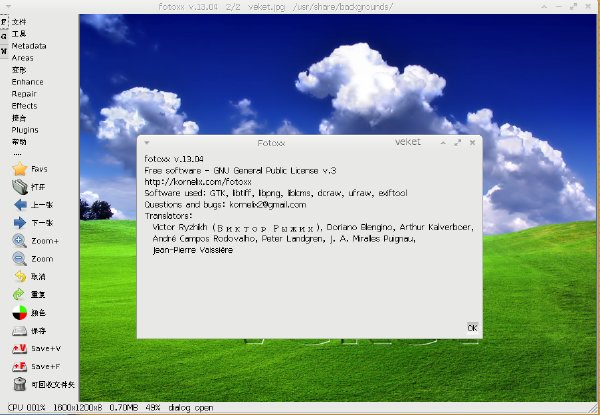Image resolution: width=600 pixels, height=415 pixels.
Task: Go to previous image with 上一张 arrow
Action: [20, 205]
